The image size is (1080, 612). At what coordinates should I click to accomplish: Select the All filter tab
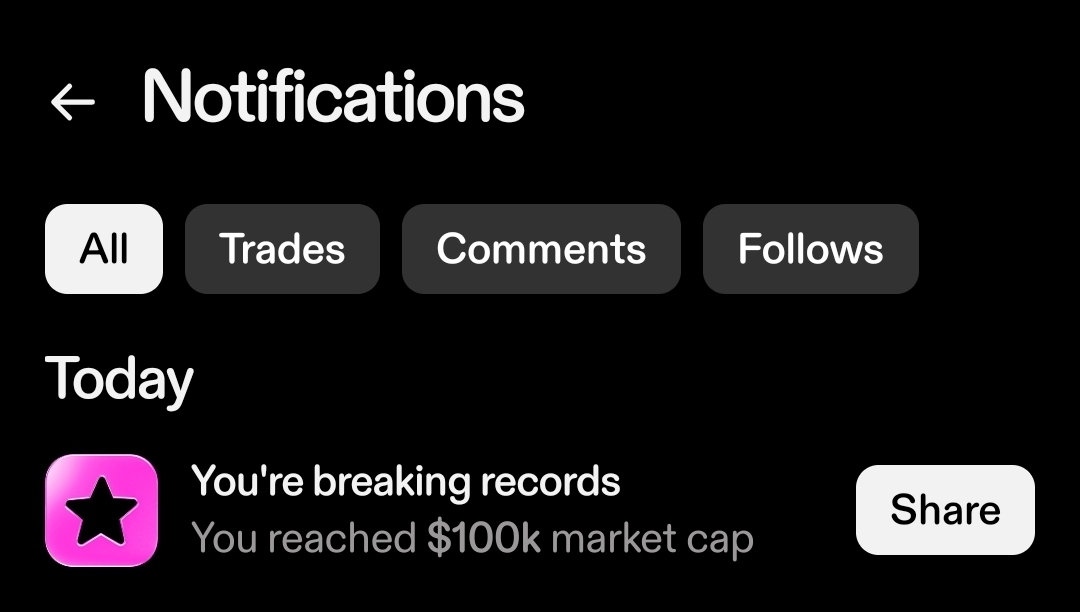click(x=104, y=249)
